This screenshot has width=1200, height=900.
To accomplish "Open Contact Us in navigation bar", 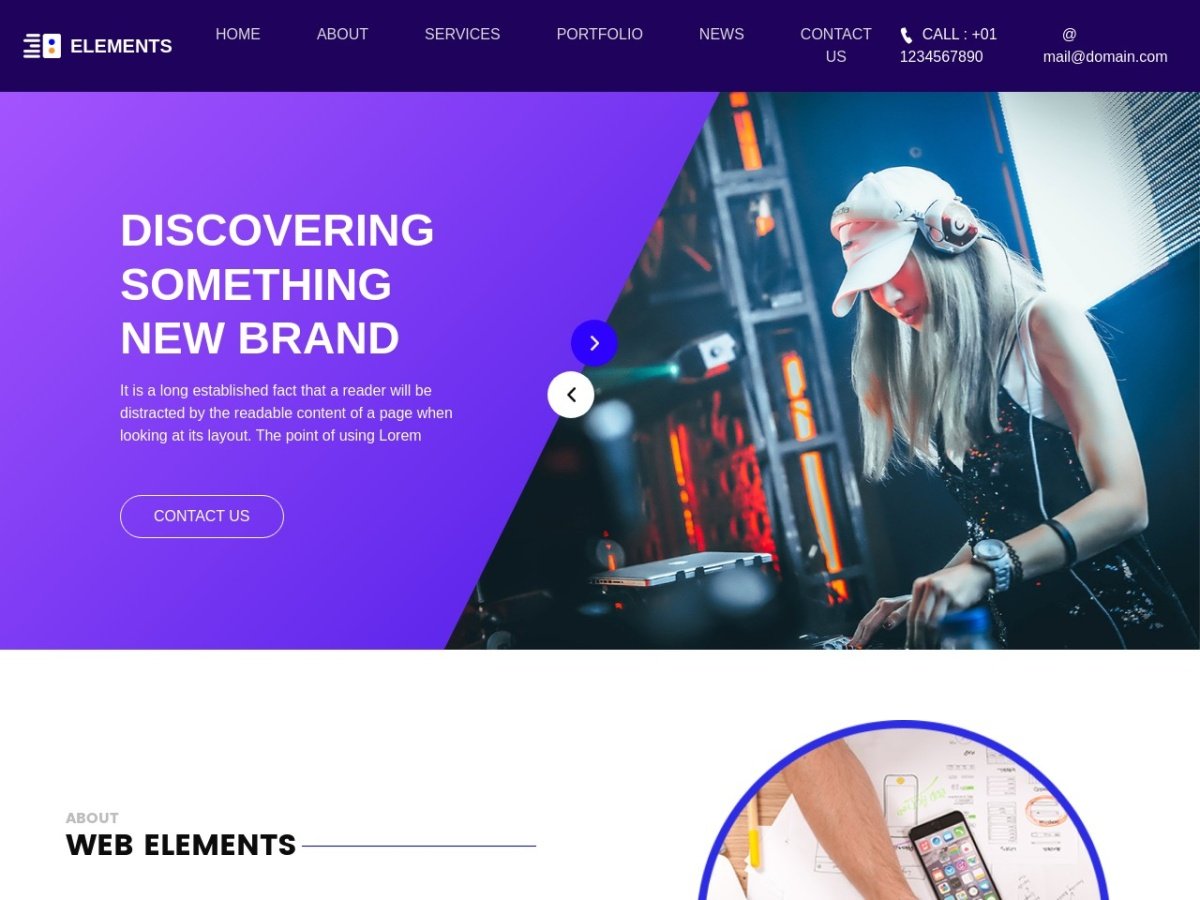I will [x=836, y=45].
